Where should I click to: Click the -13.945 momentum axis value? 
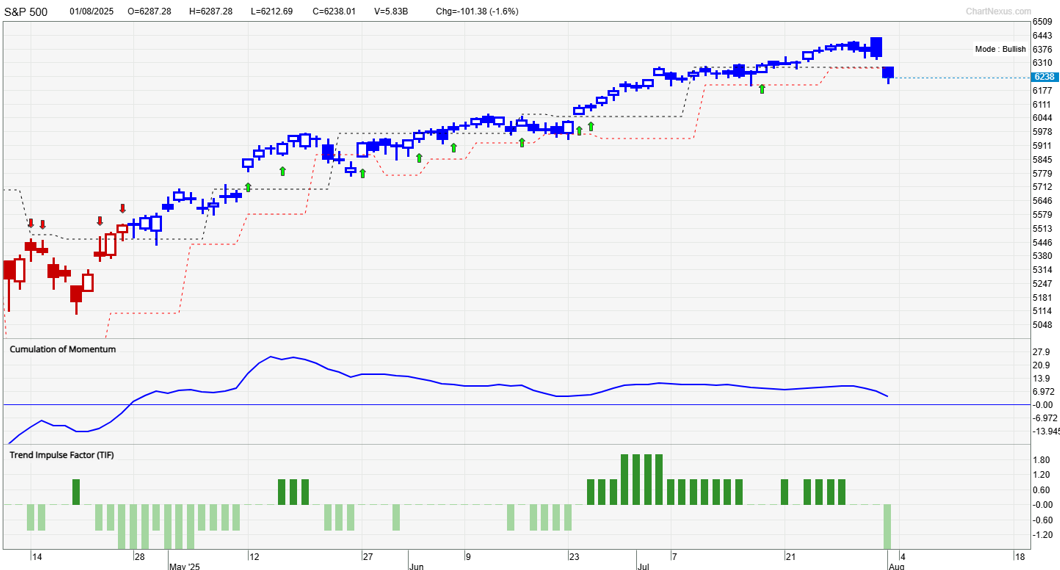pos(1046,431)
